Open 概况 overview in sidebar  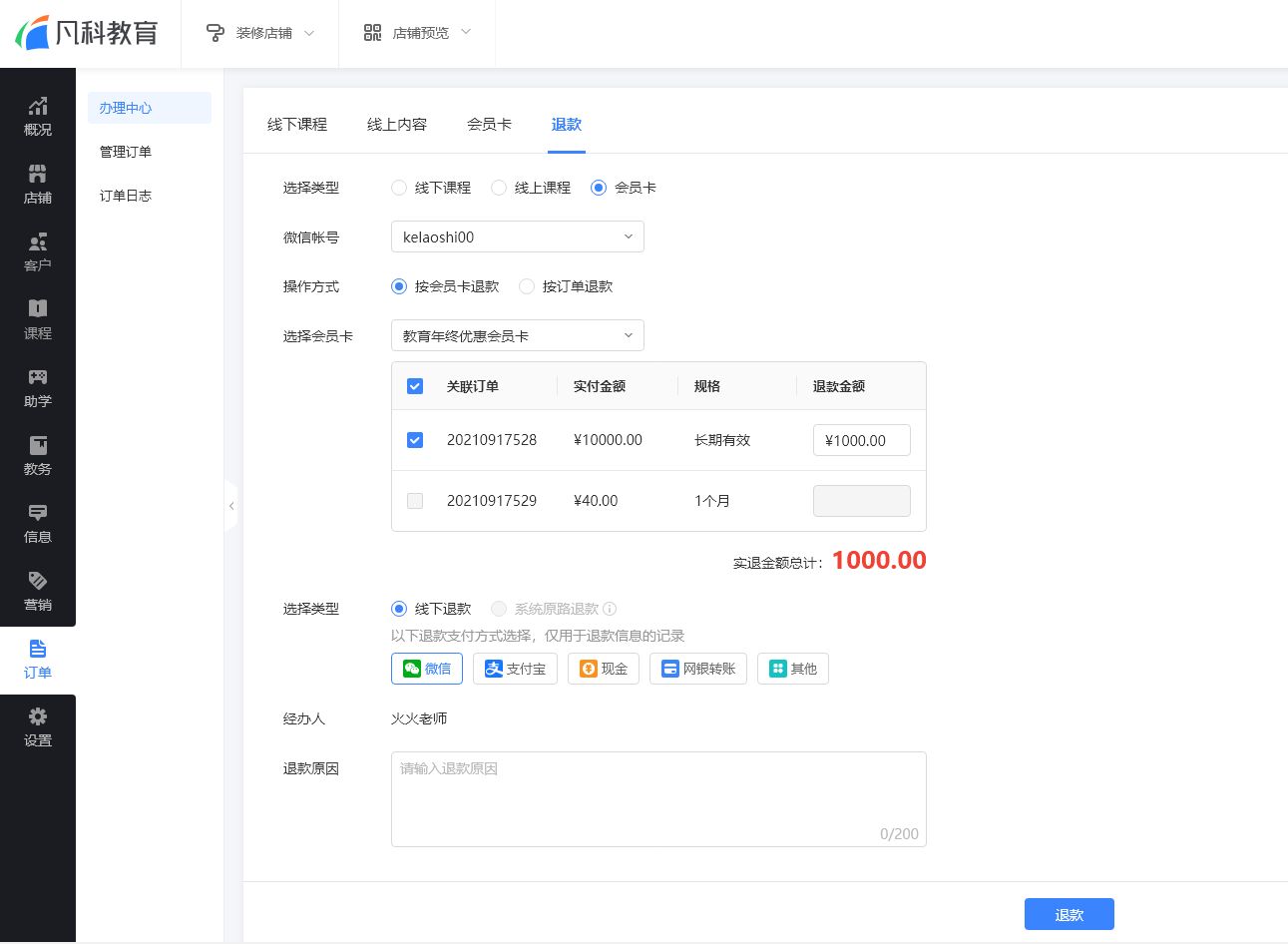[x=38, y=118]
